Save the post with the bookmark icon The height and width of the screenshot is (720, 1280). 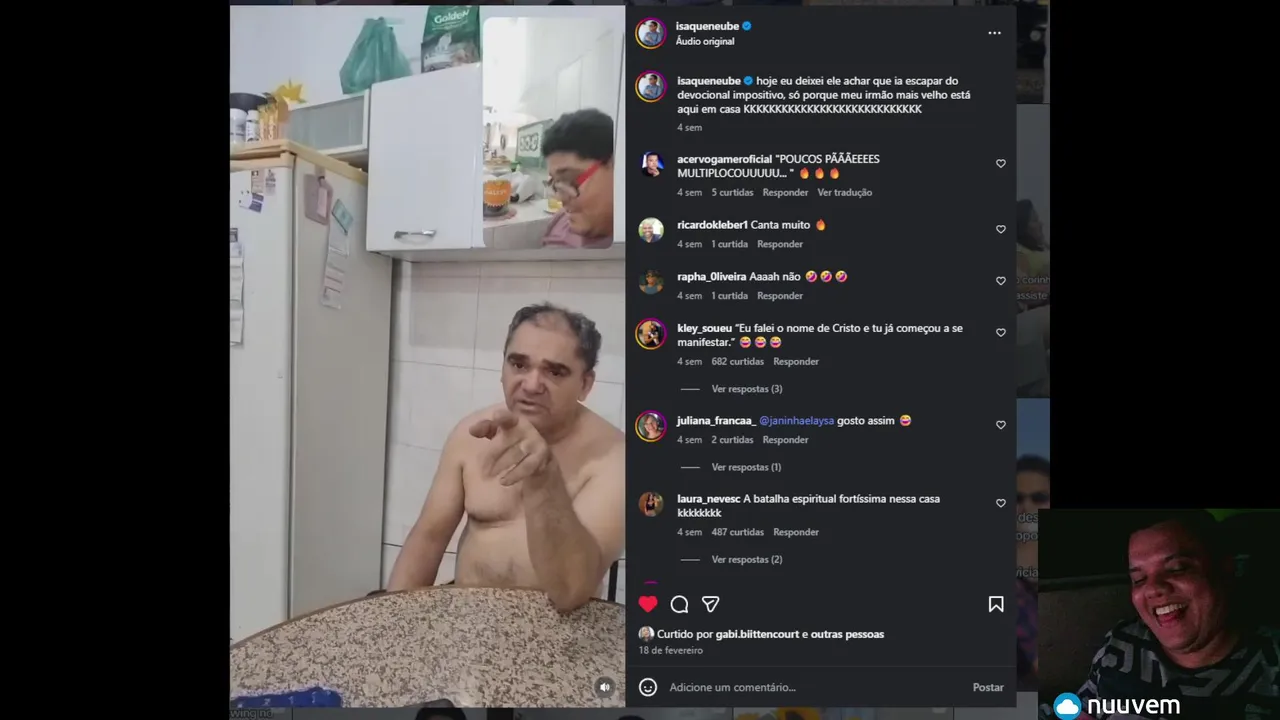coord(996,604)
